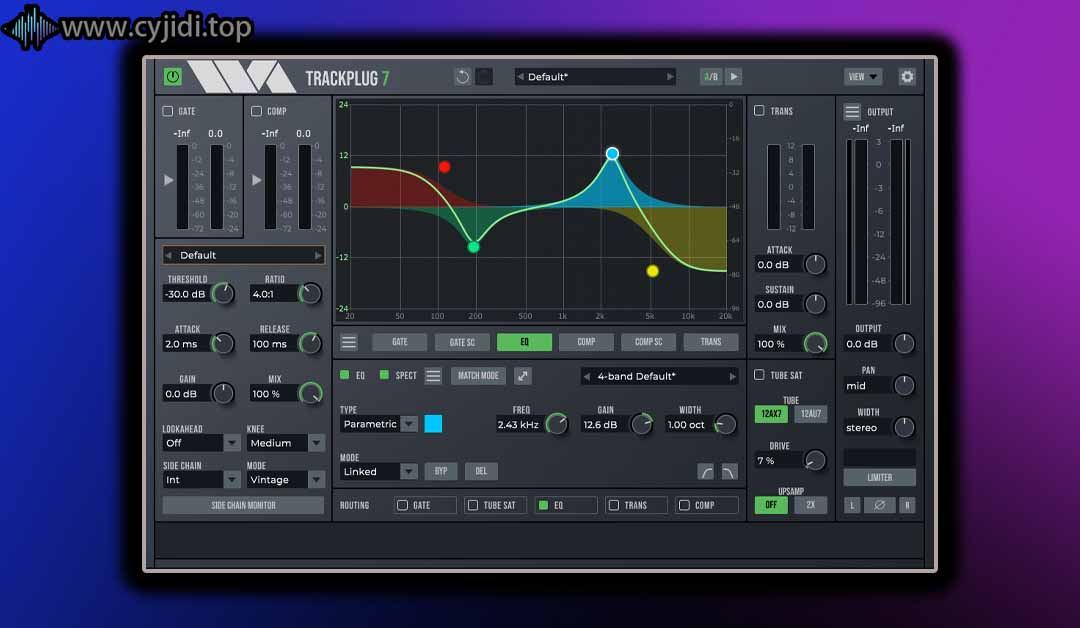This screenshot has height=628, width=1080.
Task: Toggle the SPECT spectrum checkbox
Action: tap(384, 375)
